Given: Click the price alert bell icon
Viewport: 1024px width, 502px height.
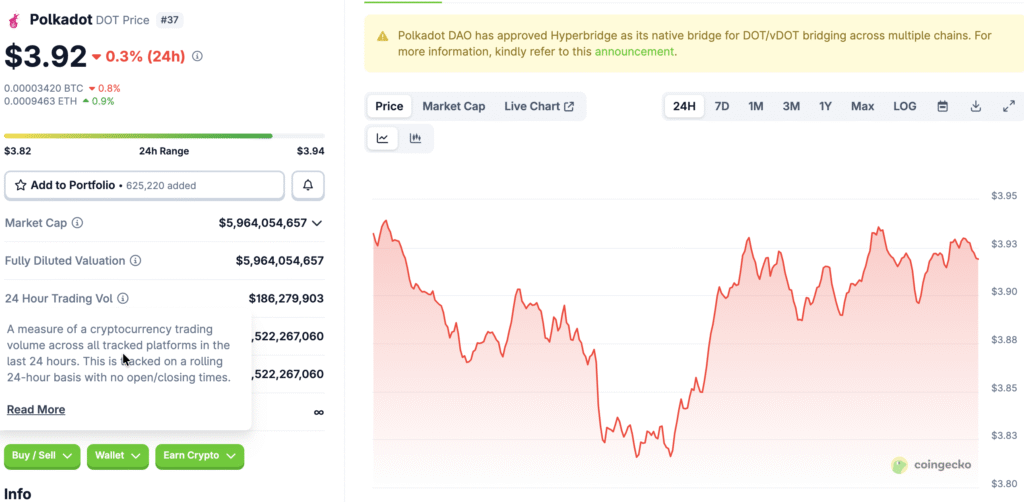Looking at the screenshot, I should coord(308,185).
